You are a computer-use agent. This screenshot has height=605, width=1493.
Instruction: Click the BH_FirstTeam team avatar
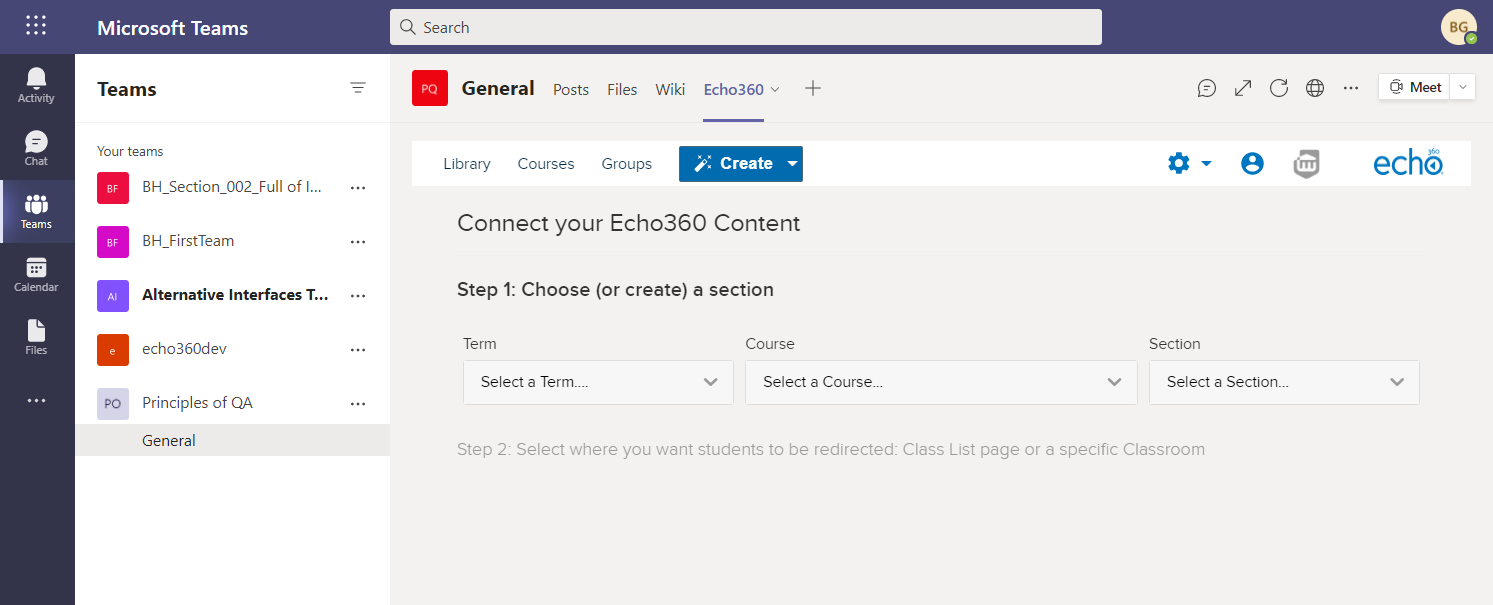(x=113, y=241)
